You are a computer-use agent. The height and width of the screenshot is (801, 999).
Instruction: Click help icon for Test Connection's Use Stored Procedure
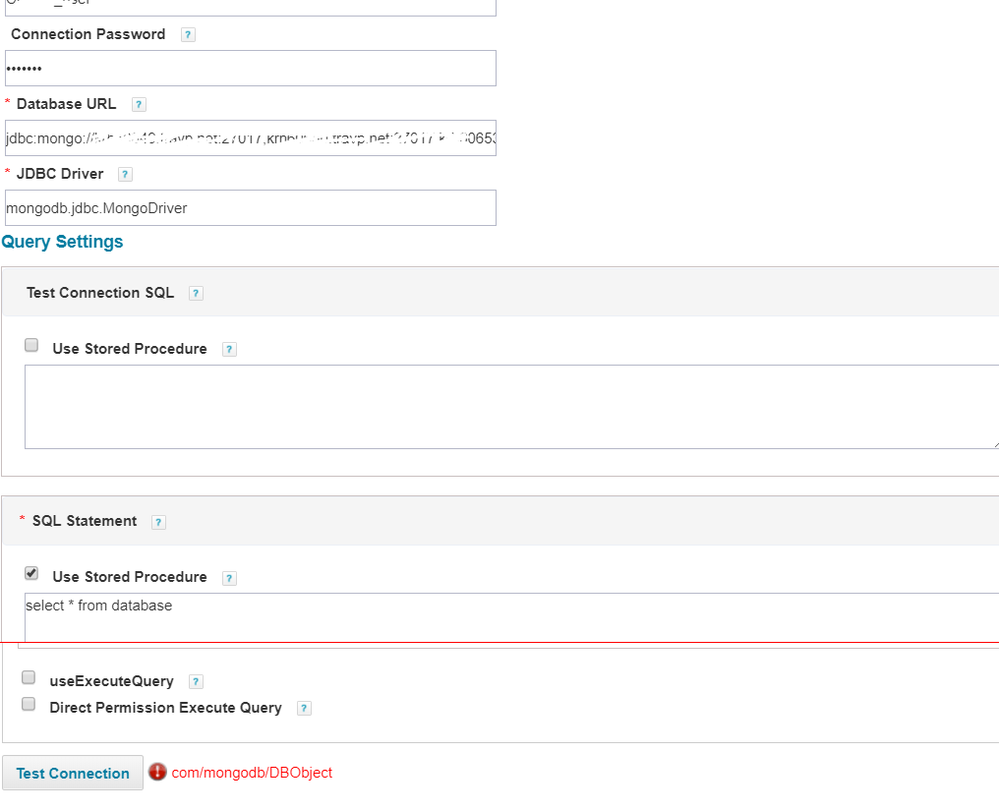tap(229, 350)
